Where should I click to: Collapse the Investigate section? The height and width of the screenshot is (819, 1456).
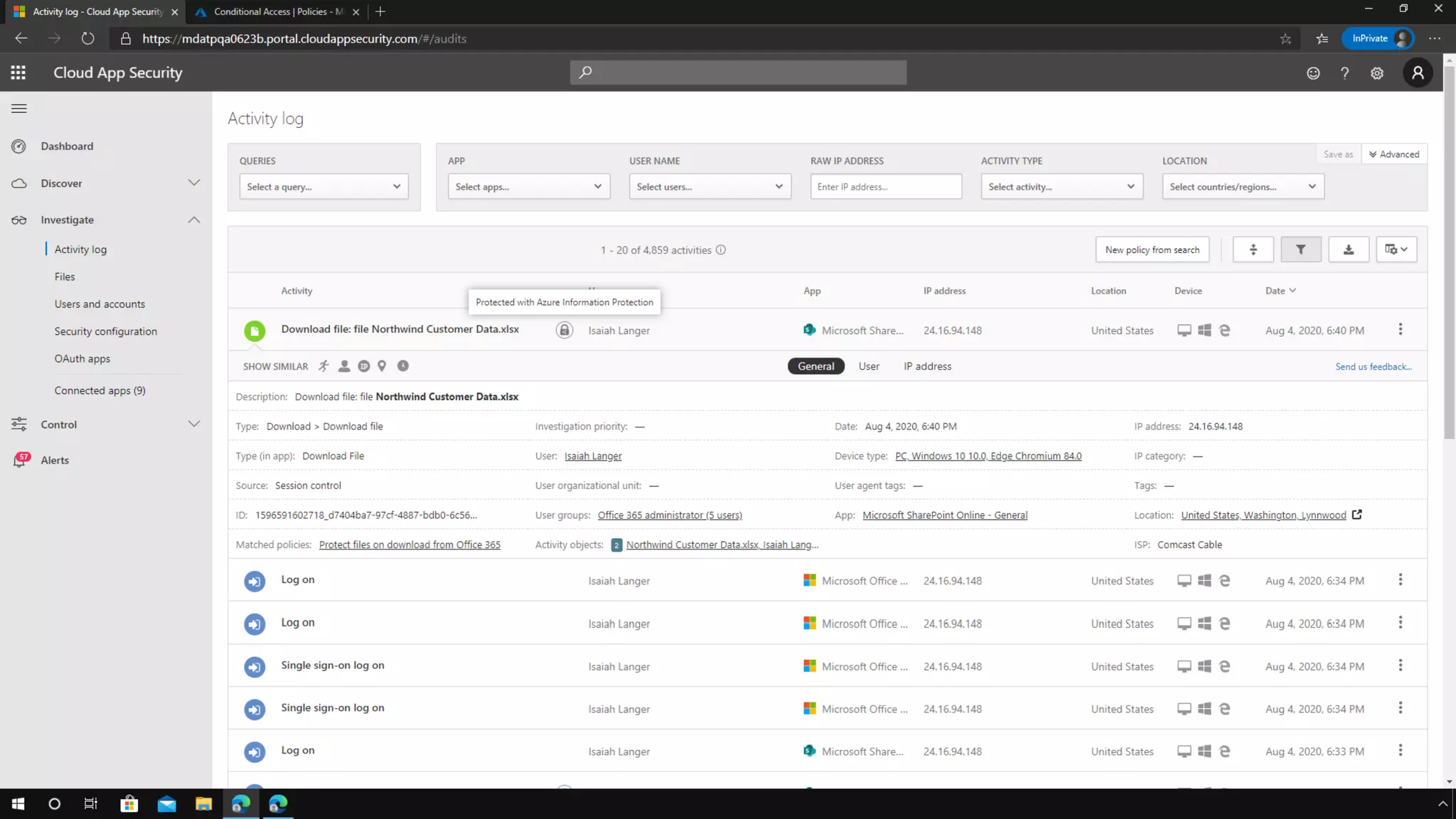pos(193,220)
